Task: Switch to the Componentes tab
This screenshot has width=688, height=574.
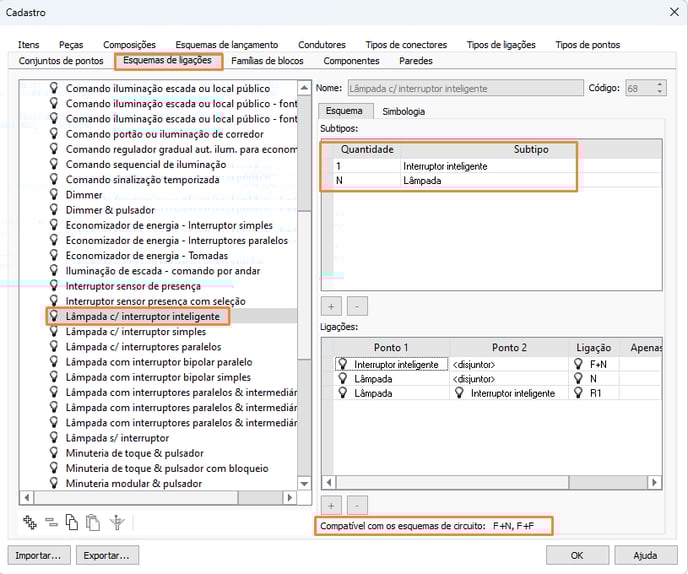Action: point(351,61)
